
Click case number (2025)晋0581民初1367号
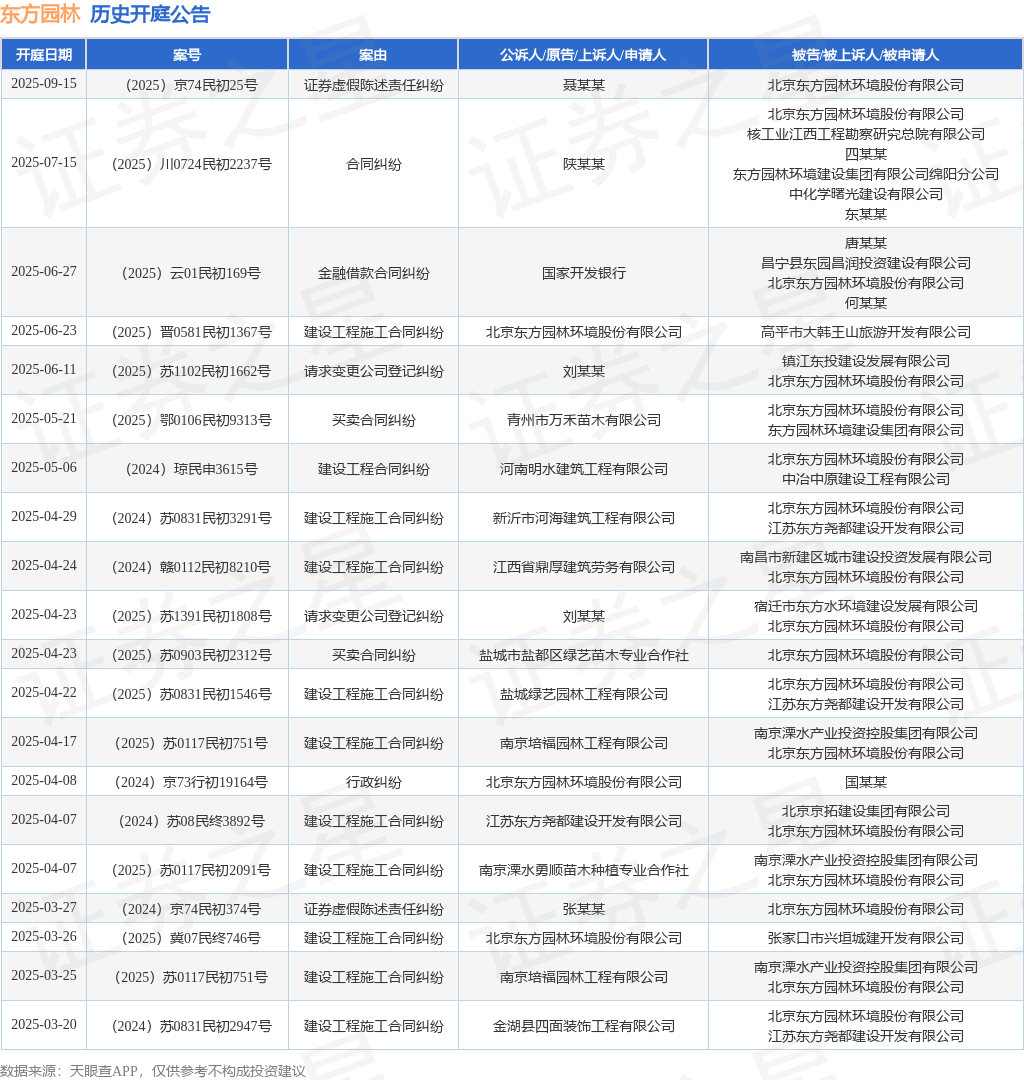191,333
